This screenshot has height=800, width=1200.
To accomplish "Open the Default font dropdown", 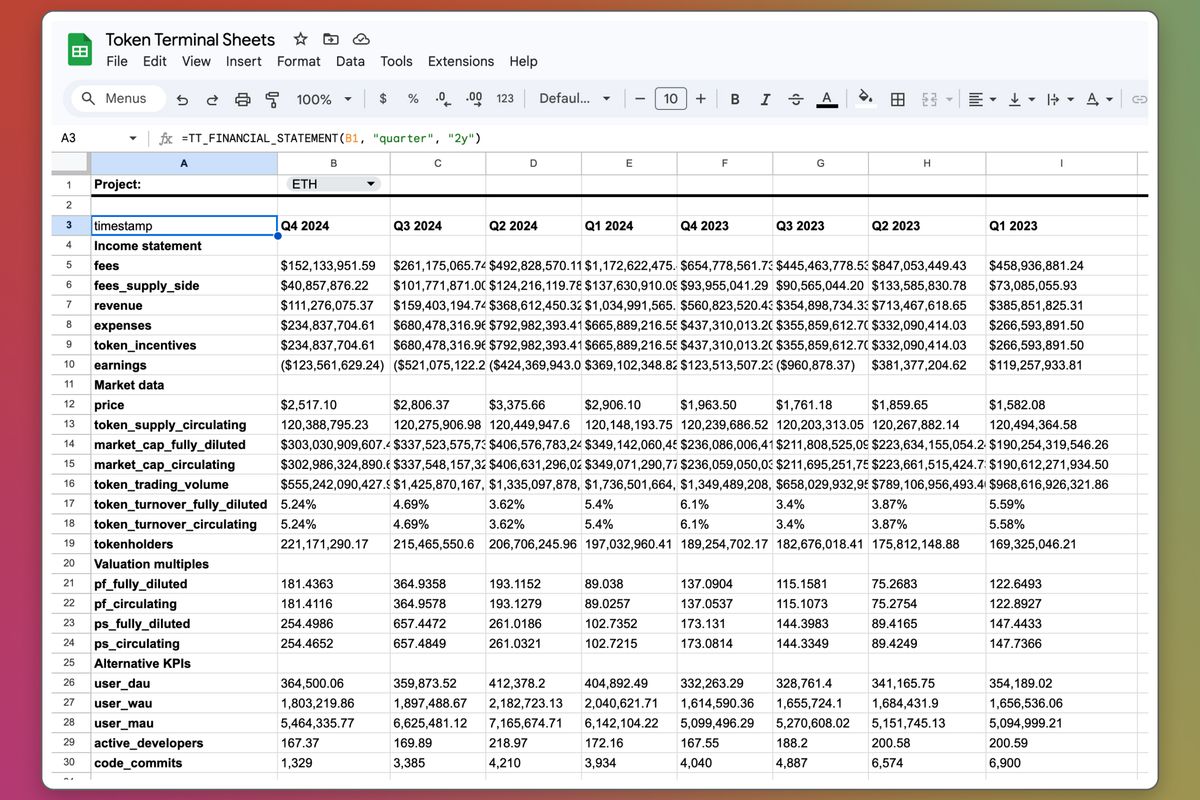I will 573,99.
